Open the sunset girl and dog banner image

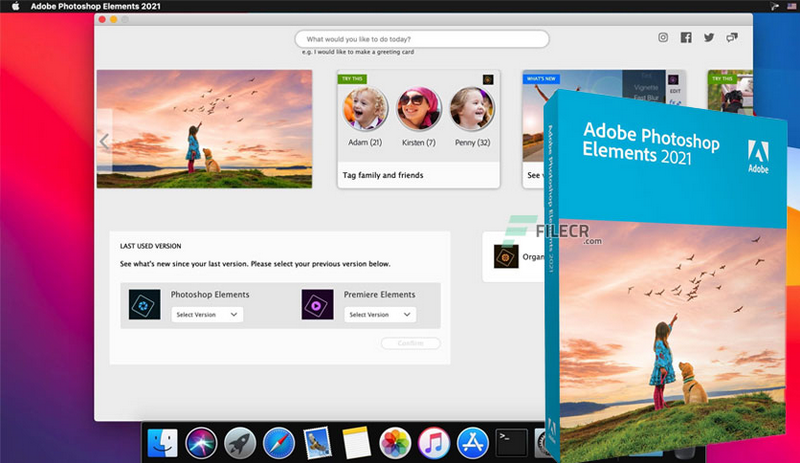[204, 129]
